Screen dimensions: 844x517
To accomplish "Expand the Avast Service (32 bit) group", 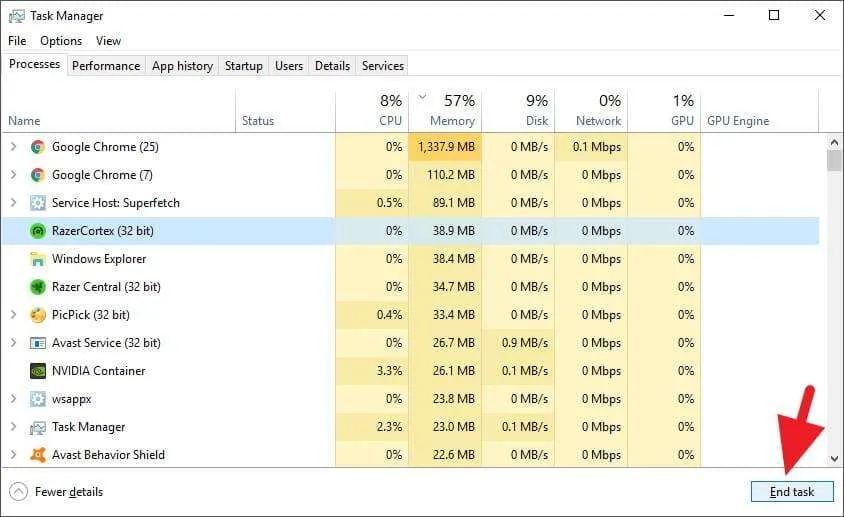I will pyautogui.click(x=14, y=343).
